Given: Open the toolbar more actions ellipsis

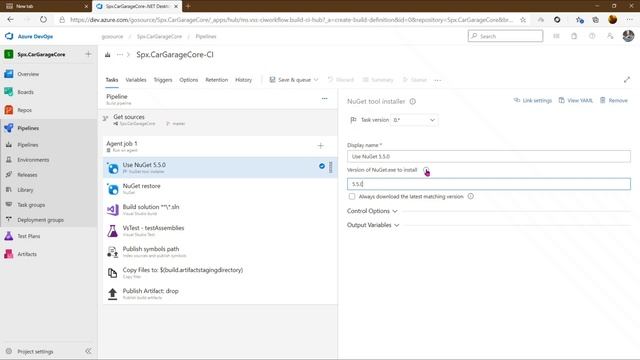Looking at the screenshot, I should click(x=438, y=80).
